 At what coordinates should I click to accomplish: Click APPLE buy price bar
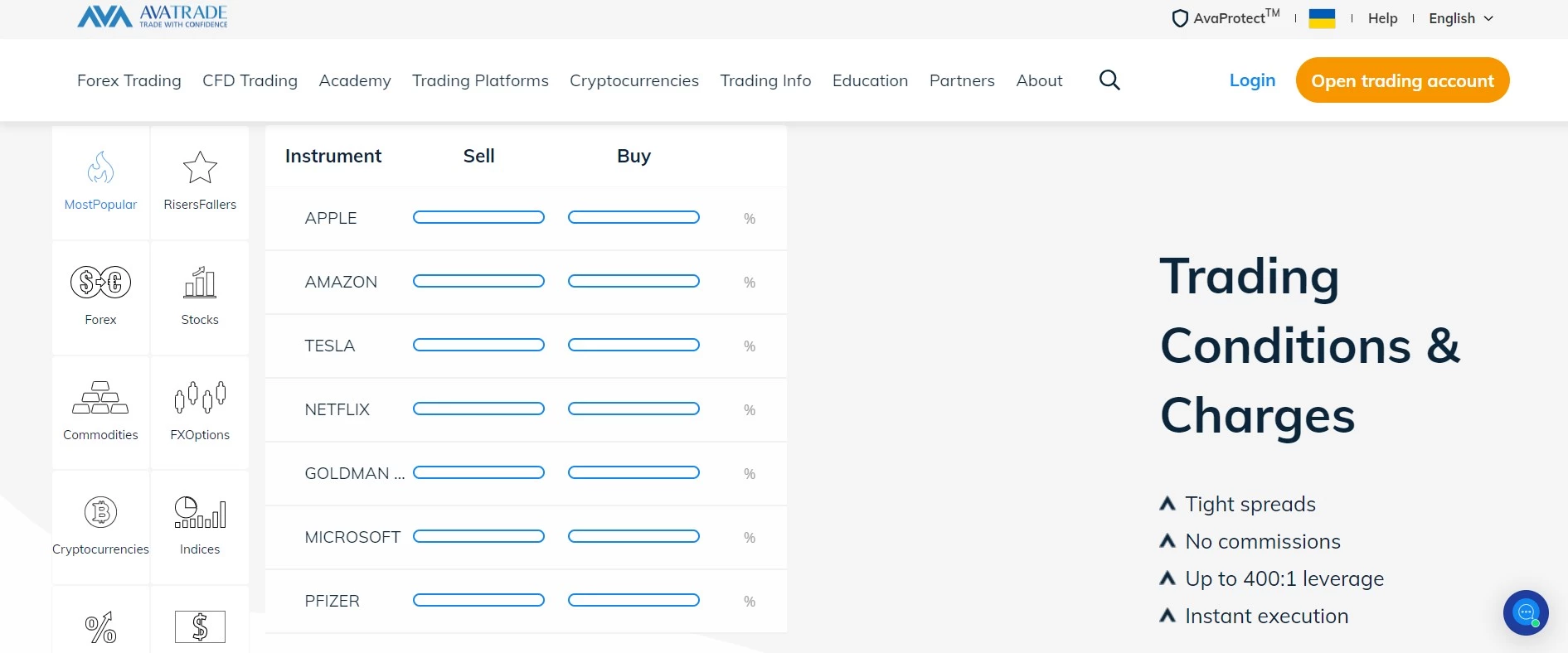[634, 217]
